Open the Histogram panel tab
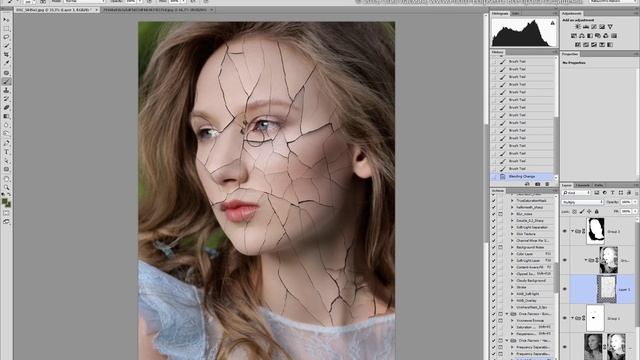The image size is (640, 360). tap(500, 13)
